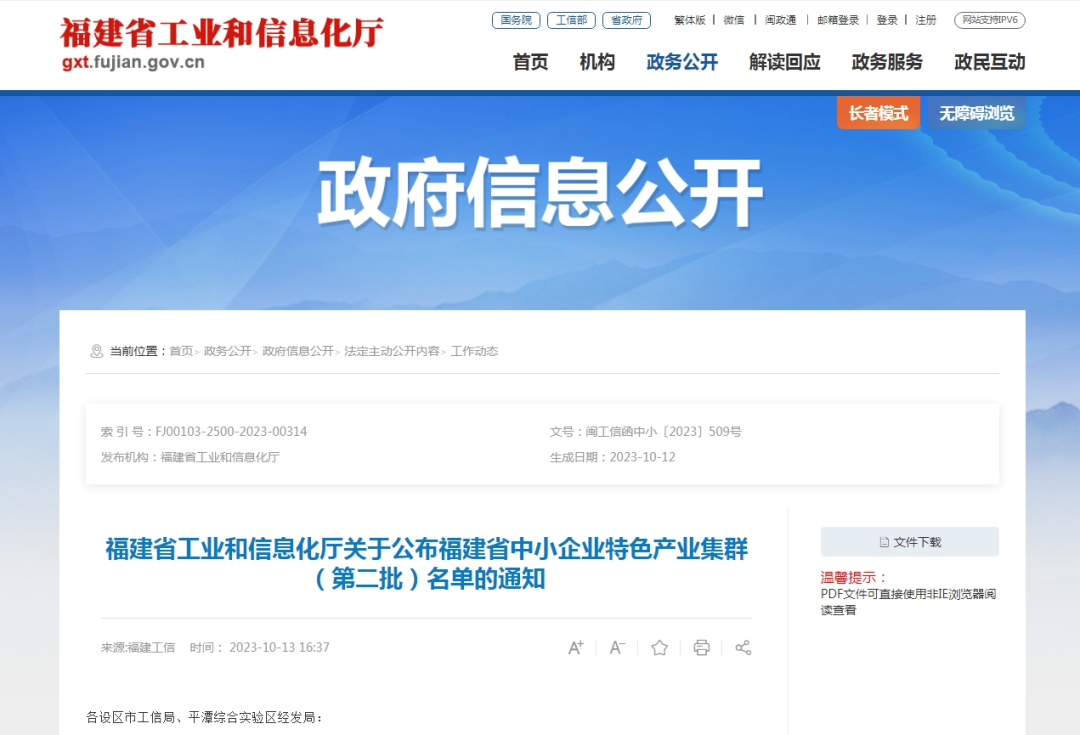The height and width of the screenshot is (735, 1080).
Task: Click the 注册 register link
Action: click(x=926, y=20)
